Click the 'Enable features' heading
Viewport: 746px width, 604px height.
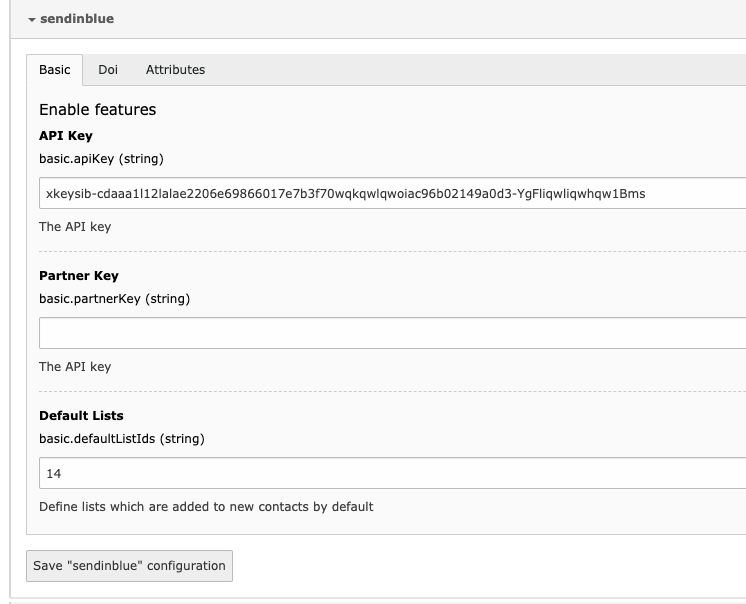click(x=98, y=110)
